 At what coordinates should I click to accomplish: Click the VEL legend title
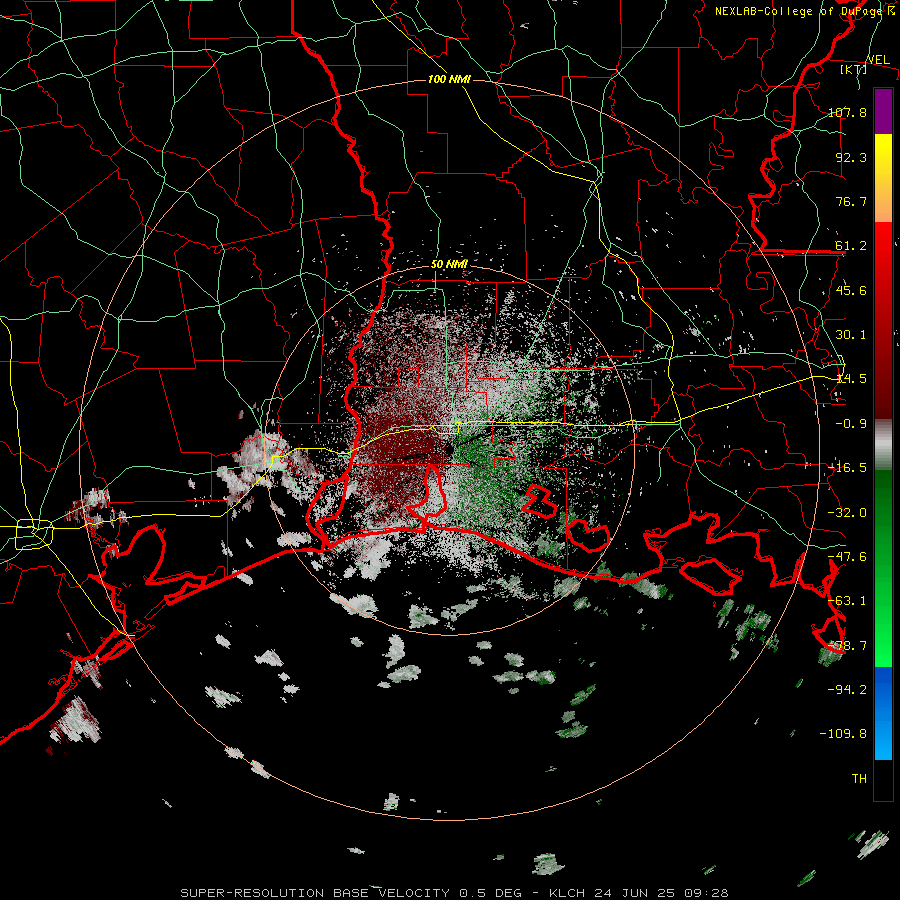click(x=878, y=60)
